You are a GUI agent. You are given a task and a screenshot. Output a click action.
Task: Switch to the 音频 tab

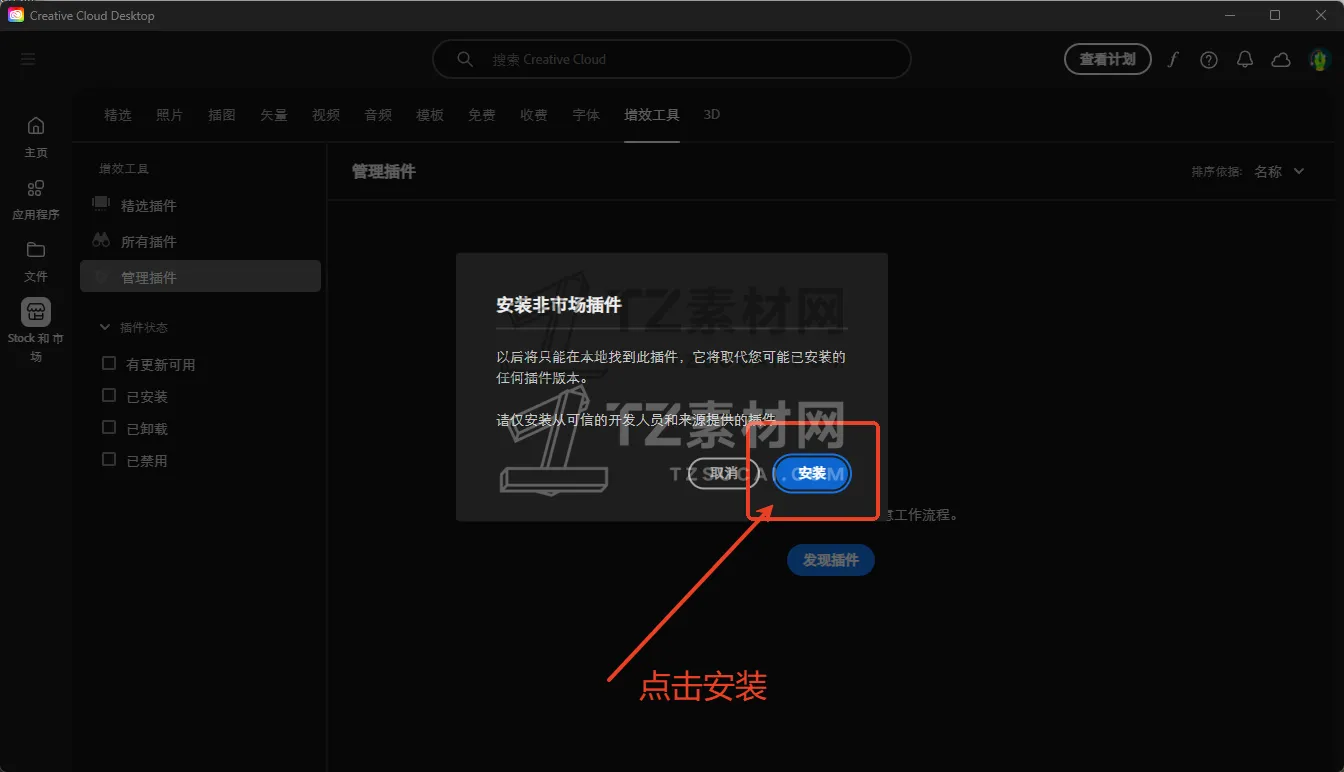pos(378,115)
